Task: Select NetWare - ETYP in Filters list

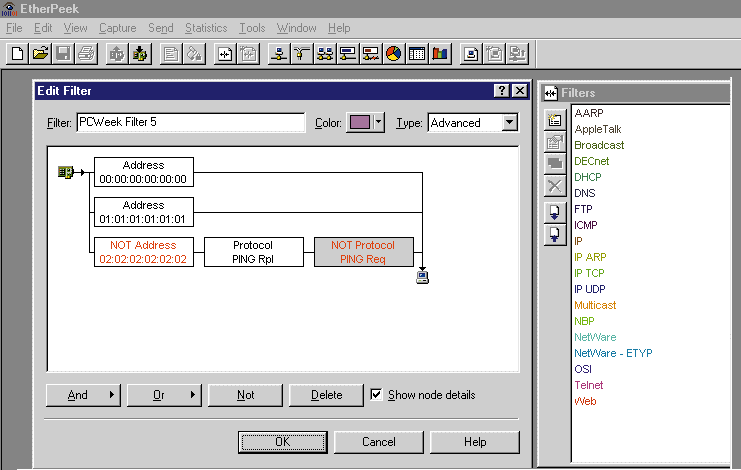Action: [613, 353]
